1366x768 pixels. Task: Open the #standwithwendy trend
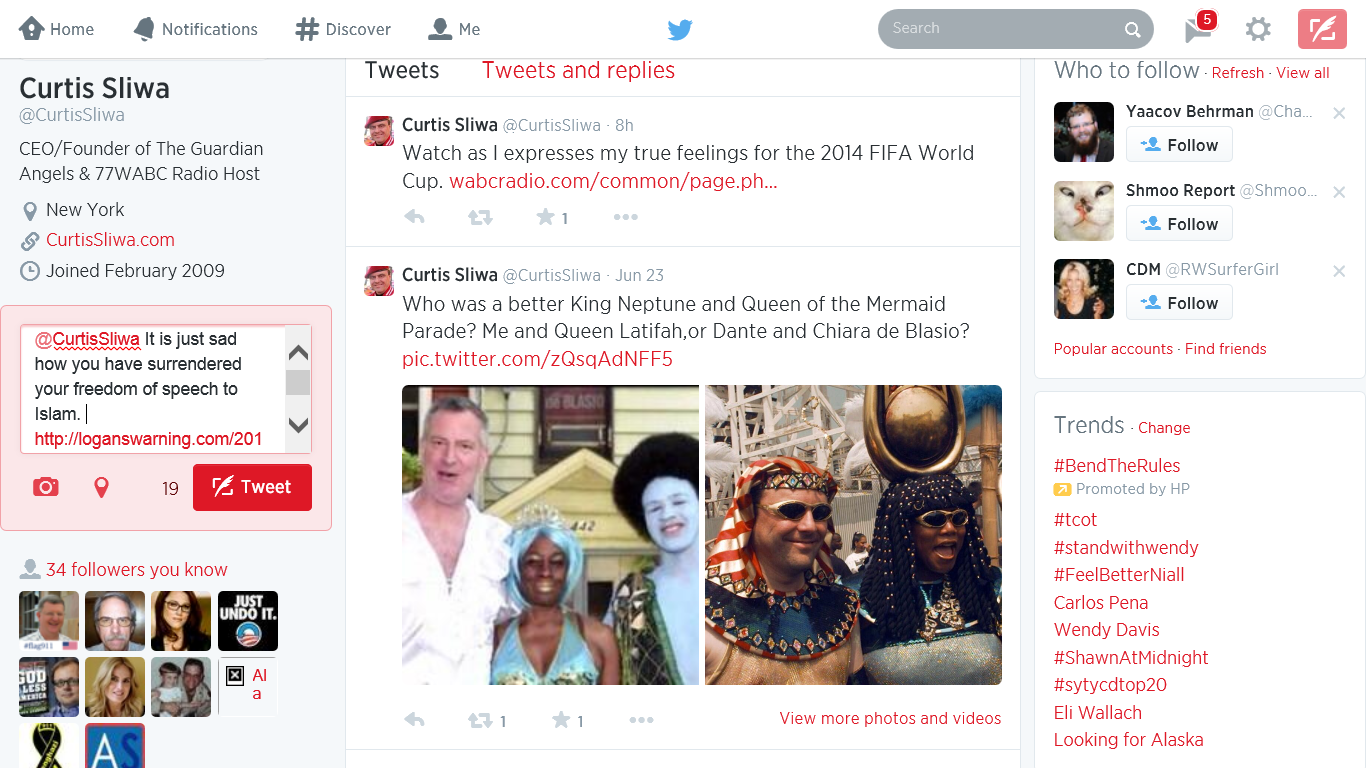[1126, 548]
